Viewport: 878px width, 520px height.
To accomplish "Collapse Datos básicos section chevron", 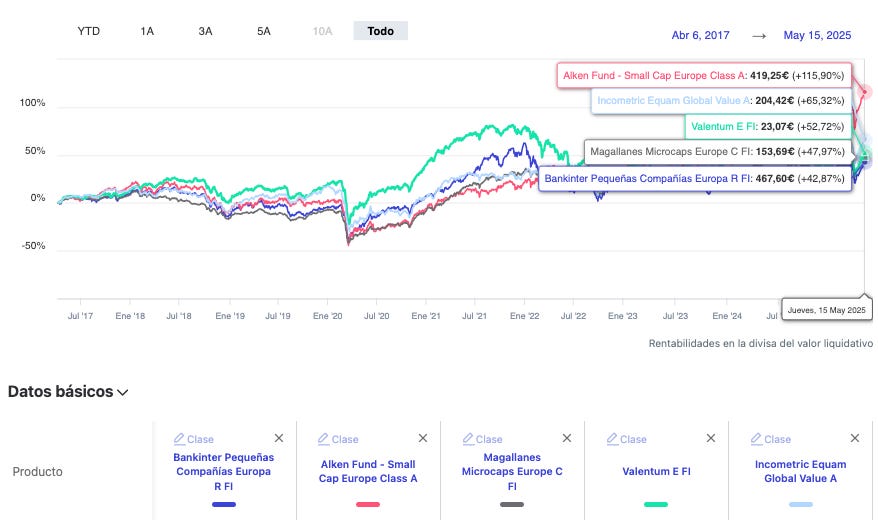I will coord(123,392).
